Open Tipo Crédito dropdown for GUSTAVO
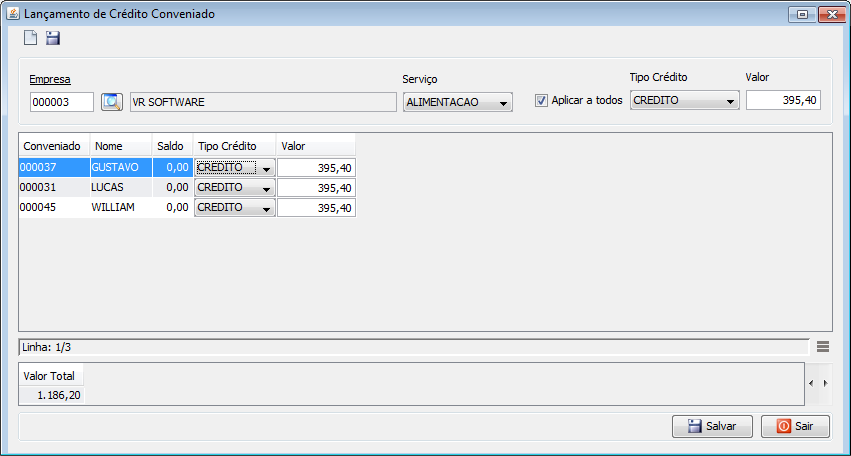 [x=234, y=168]
